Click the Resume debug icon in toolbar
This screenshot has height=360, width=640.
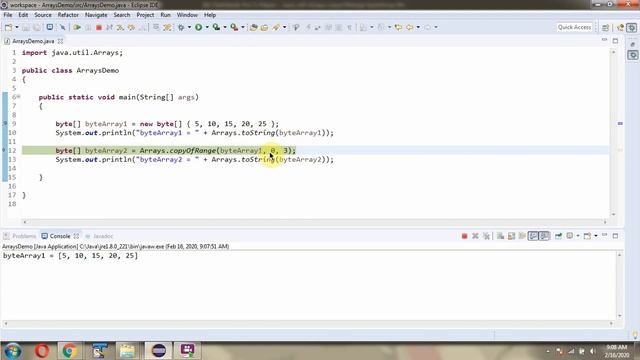(77, 27)
